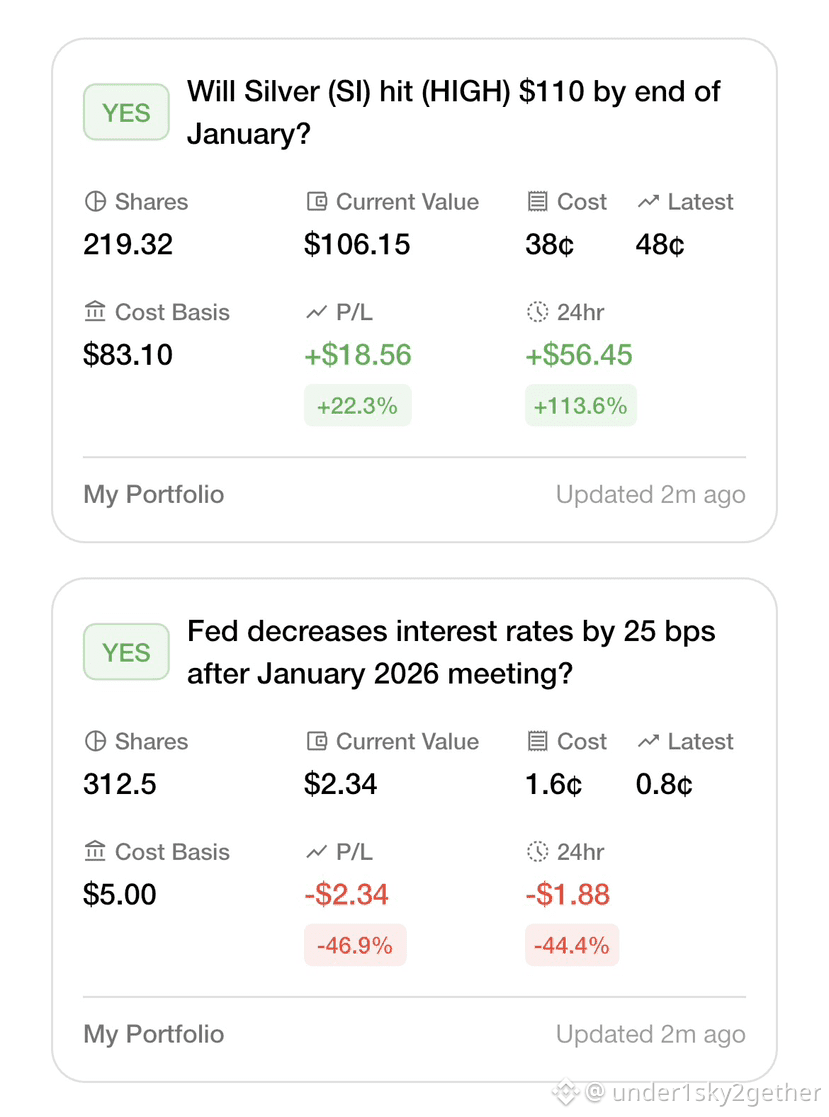Click the 24hr clock icon in Fed card
The height and width of the screenshot is (1117, 829).
(538, 851)
